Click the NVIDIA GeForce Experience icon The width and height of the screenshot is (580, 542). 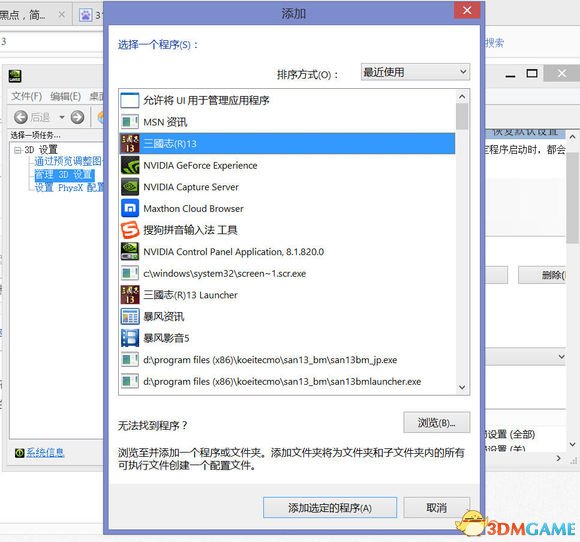(130, 165)
